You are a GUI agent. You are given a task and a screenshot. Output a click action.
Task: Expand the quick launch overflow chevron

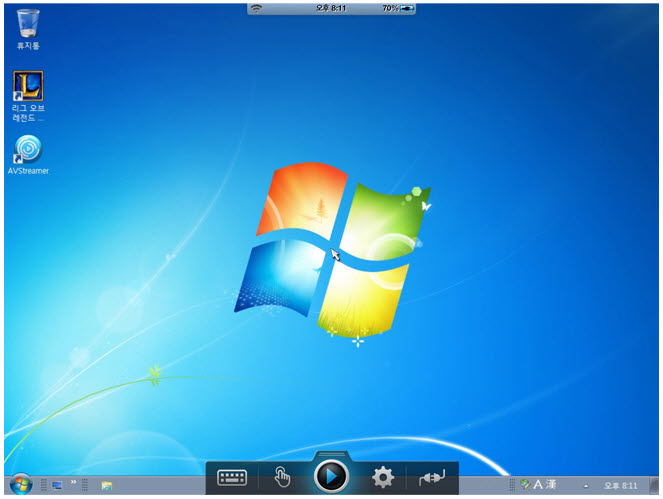(x=73, y=482)
